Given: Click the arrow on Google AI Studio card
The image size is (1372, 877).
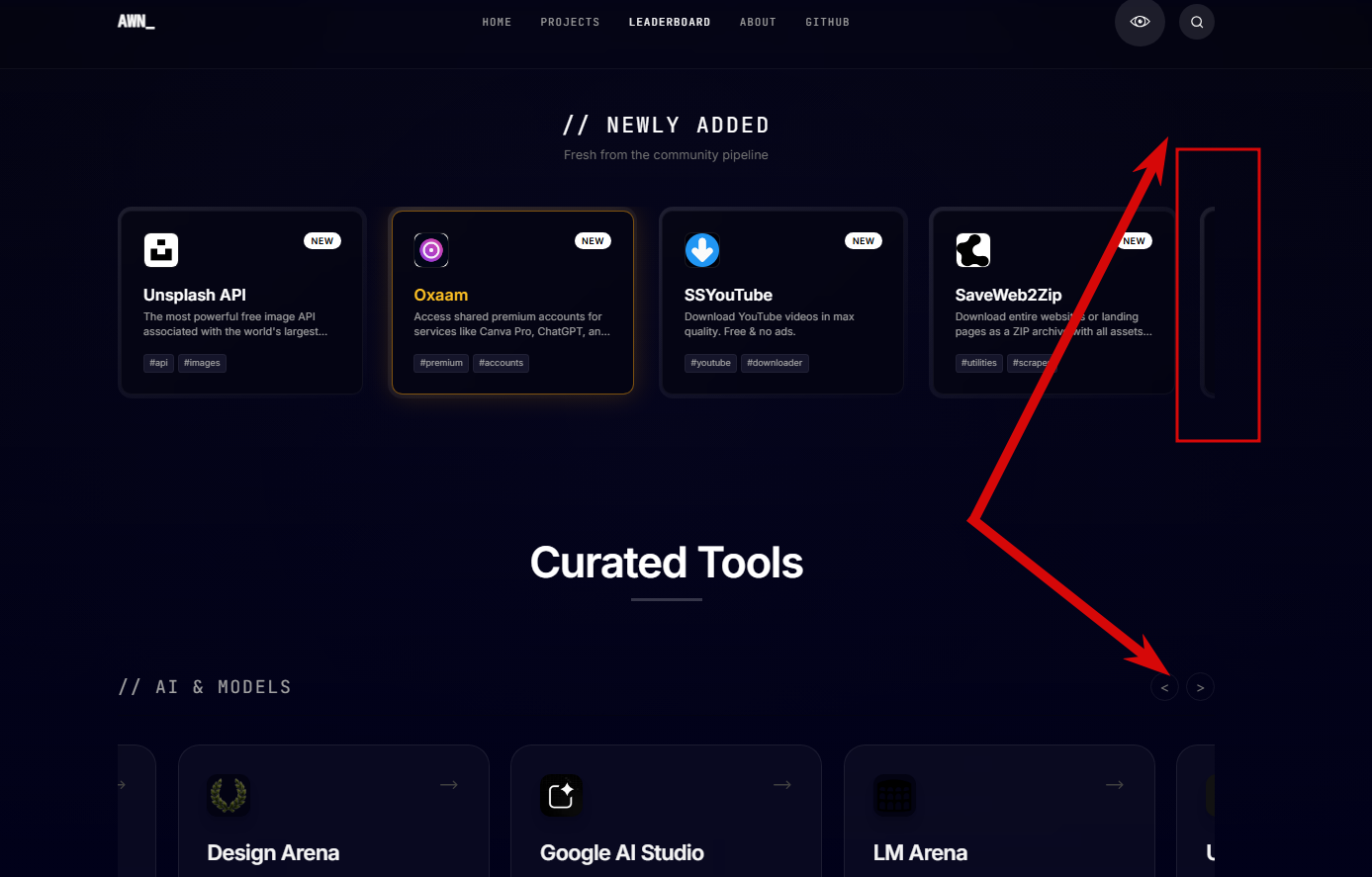Looking at the screenshot, I should pyautogui.click(x=782, y=784).
